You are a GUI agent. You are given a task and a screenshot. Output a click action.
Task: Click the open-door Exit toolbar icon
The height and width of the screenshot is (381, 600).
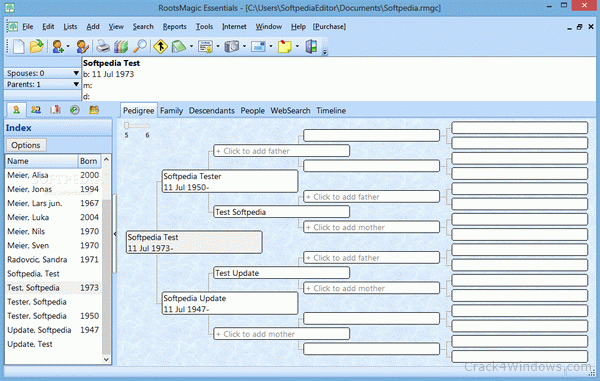311,47
